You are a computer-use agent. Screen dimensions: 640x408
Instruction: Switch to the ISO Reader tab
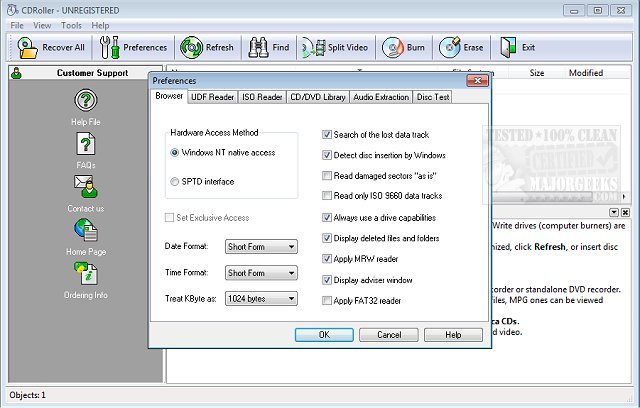click(x=262, y=97)
